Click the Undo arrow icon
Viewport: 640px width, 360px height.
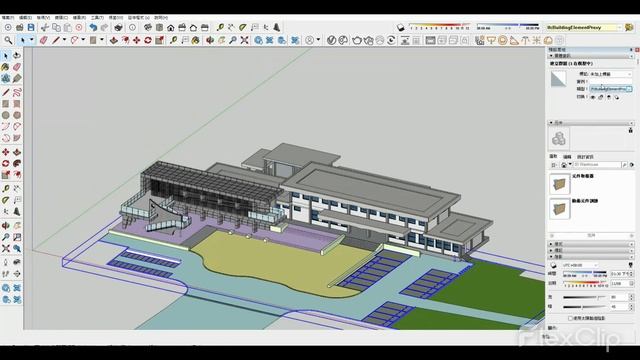click(x=93, y=27)
